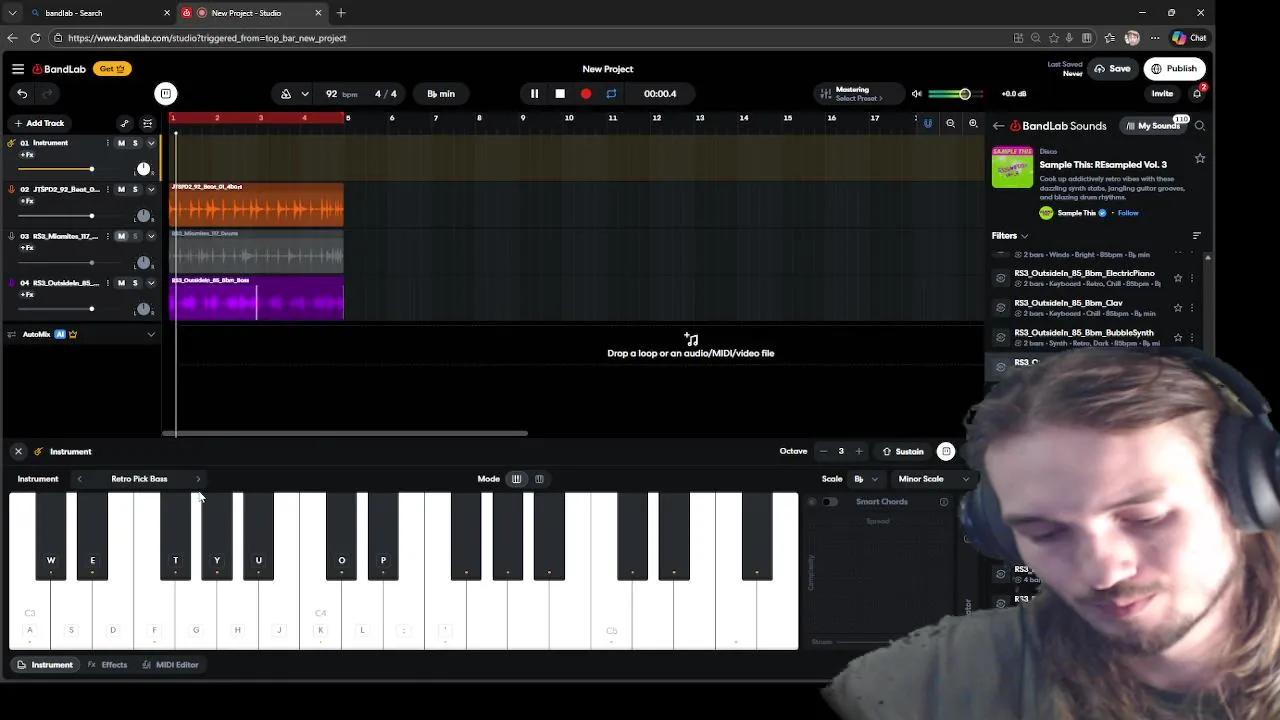The image size is (1280, 720).
Task: Favorite Sample This: REsampled Vol. 3 pack
Action: 1200,159
